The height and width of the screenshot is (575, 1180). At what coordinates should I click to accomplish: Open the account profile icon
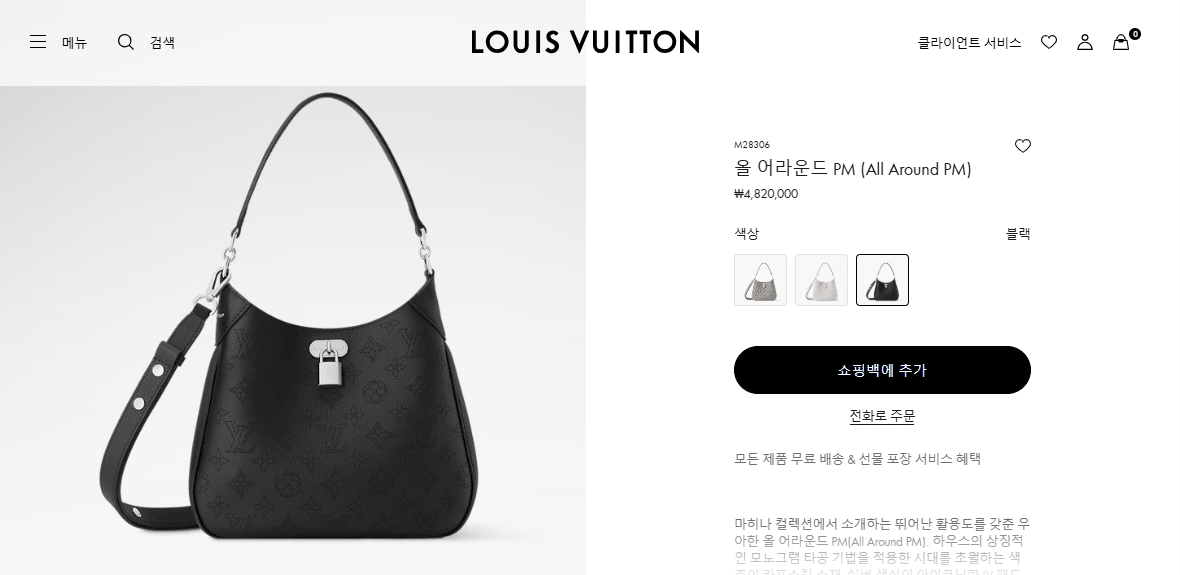click(1084, 42)
